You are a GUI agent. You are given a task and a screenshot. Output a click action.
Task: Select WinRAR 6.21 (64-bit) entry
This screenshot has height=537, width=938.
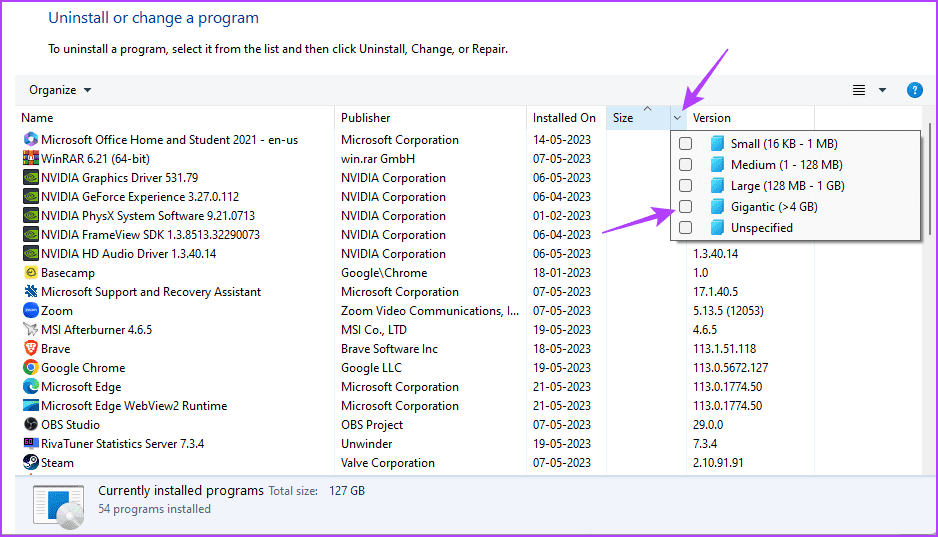[95, 158]
